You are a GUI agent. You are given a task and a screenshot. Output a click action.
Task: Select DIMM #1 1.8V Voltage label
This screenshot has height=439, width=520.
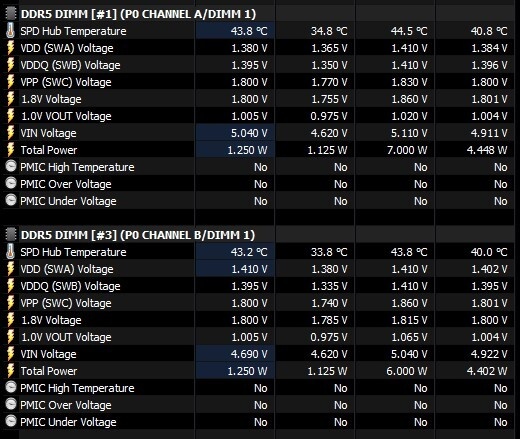click(51, 99)
